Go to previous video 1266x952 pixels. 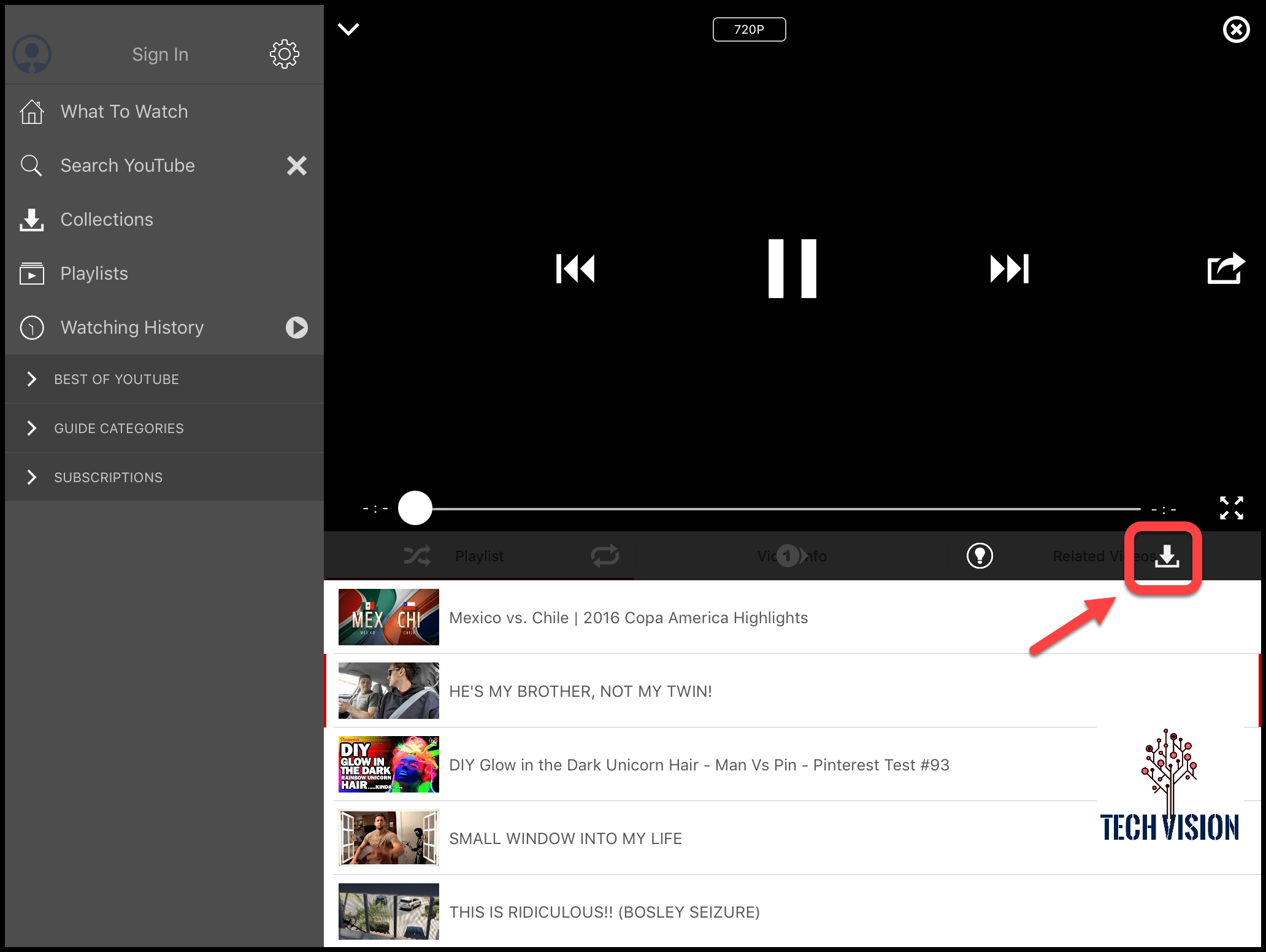pyautogui.click(x=575, y=269)
